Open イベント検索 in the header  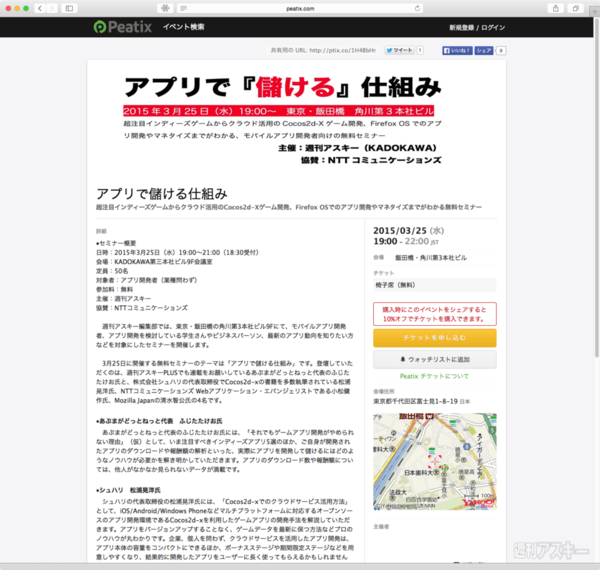point(184,27)
